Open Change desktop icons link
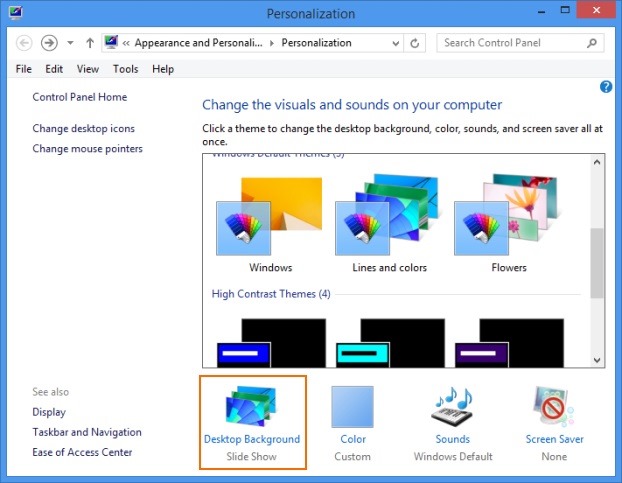622x483 pixels. pos(83,128)
